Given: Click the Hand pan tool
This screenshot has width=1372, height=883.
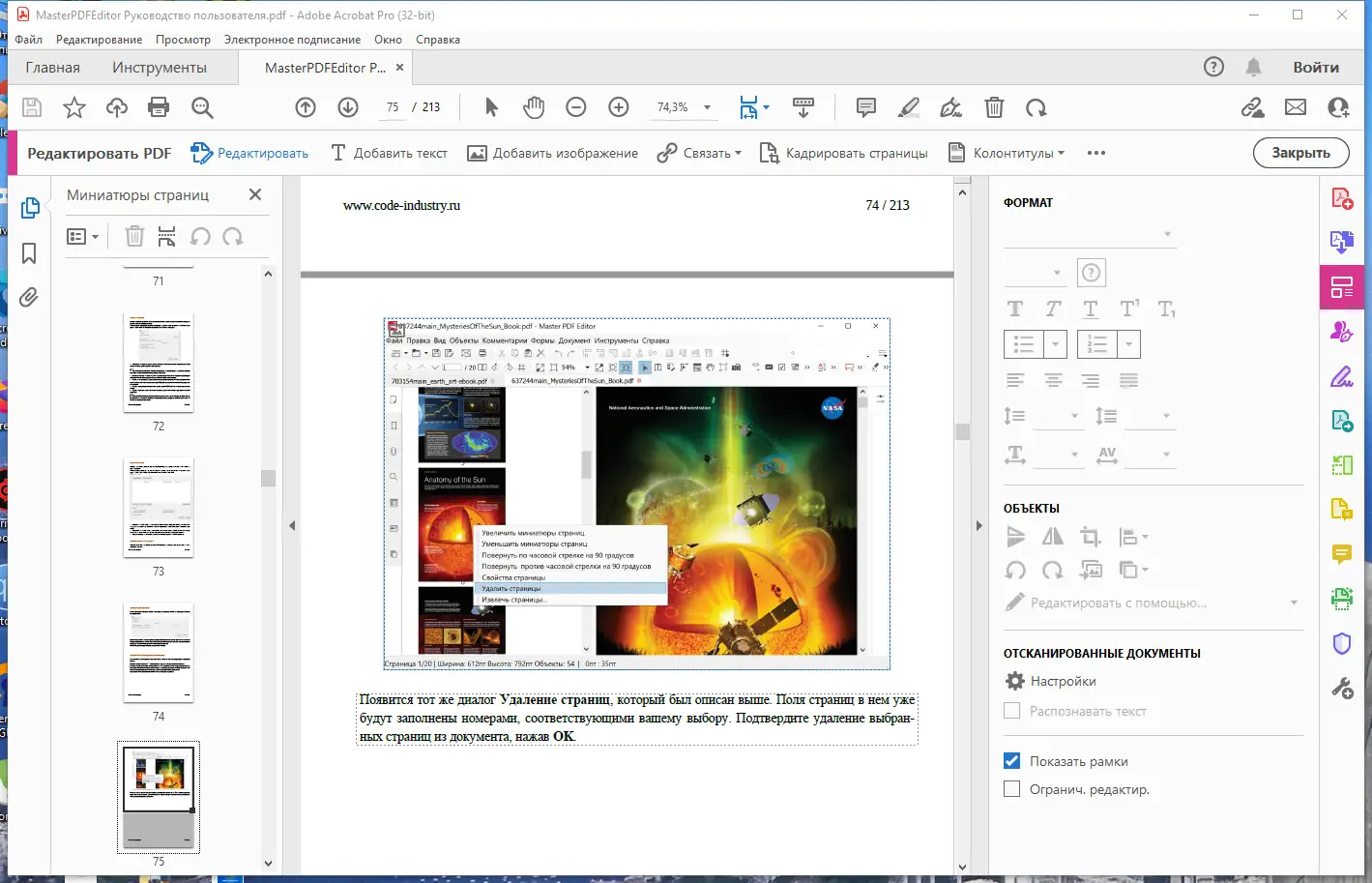Looking at the screenshot, I should (534, 107).
